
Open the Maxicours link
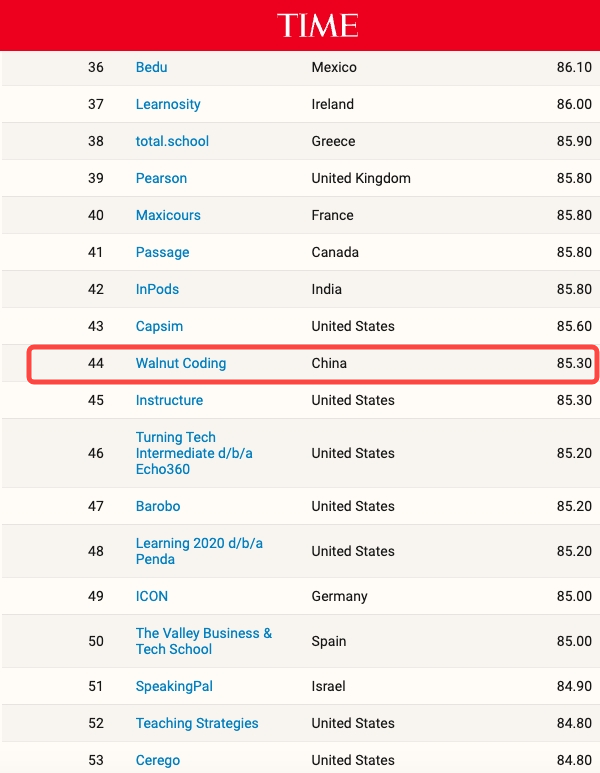(x=168, y=215)
